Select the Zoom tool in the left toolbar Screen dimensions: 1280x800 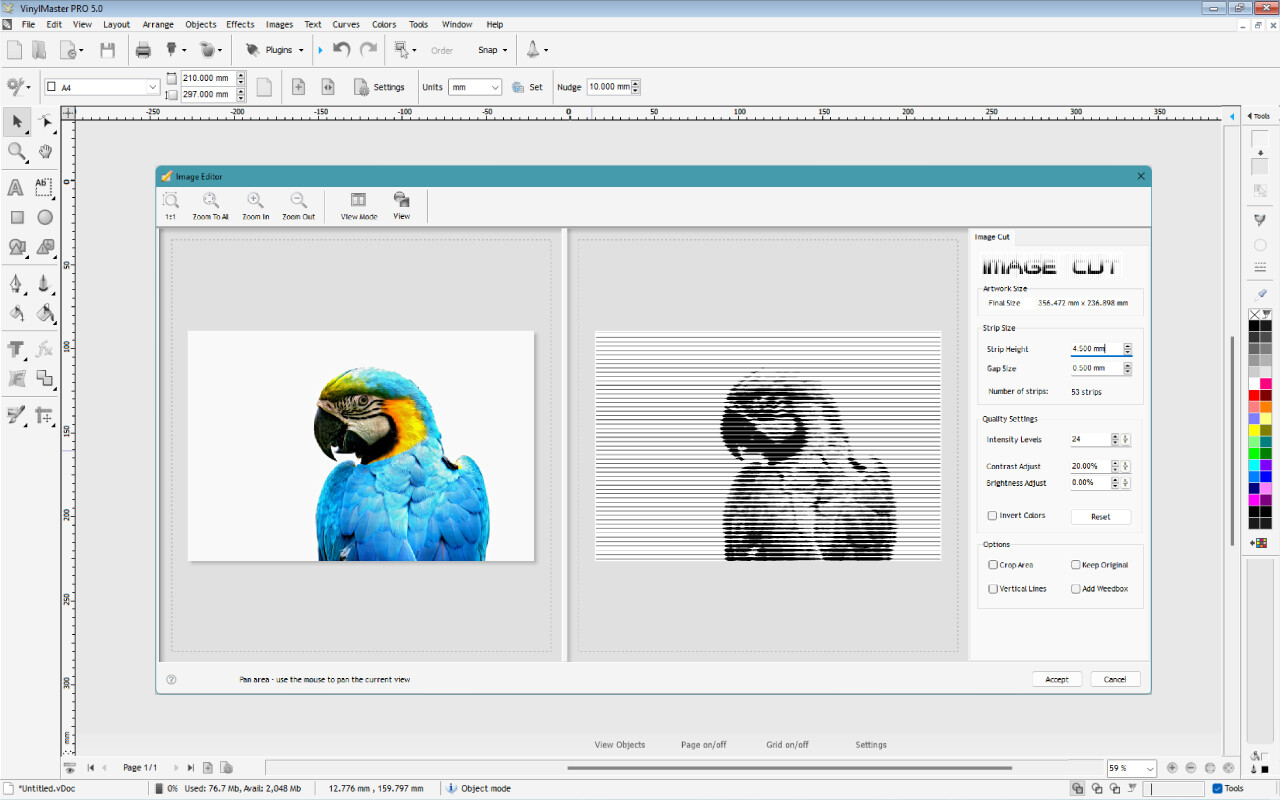click(16, 152)
